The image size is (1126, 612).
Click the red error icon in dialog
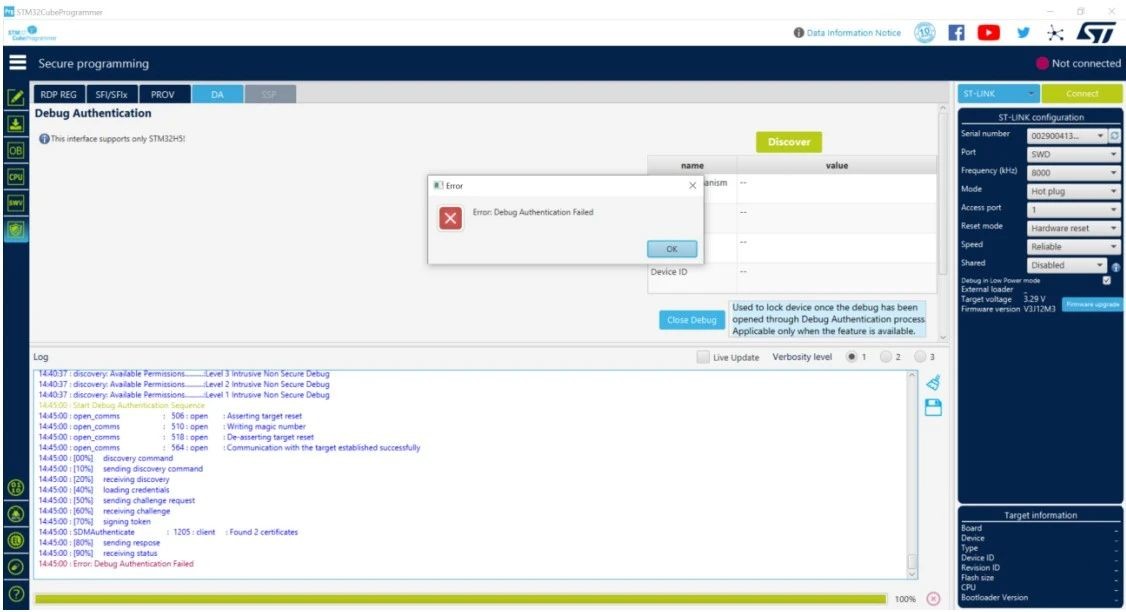[x=450, y=218]
